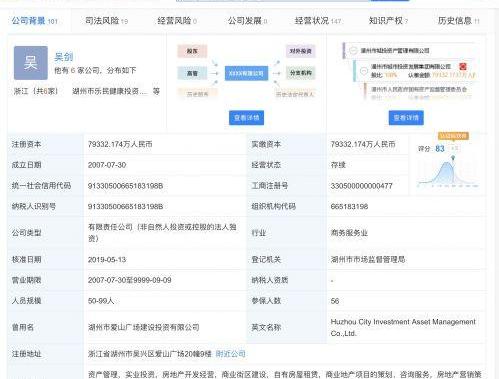The width and height of the screenshot is (499, 379).
Task: Click the 吴 avatar tile
Action: point(31,63)
